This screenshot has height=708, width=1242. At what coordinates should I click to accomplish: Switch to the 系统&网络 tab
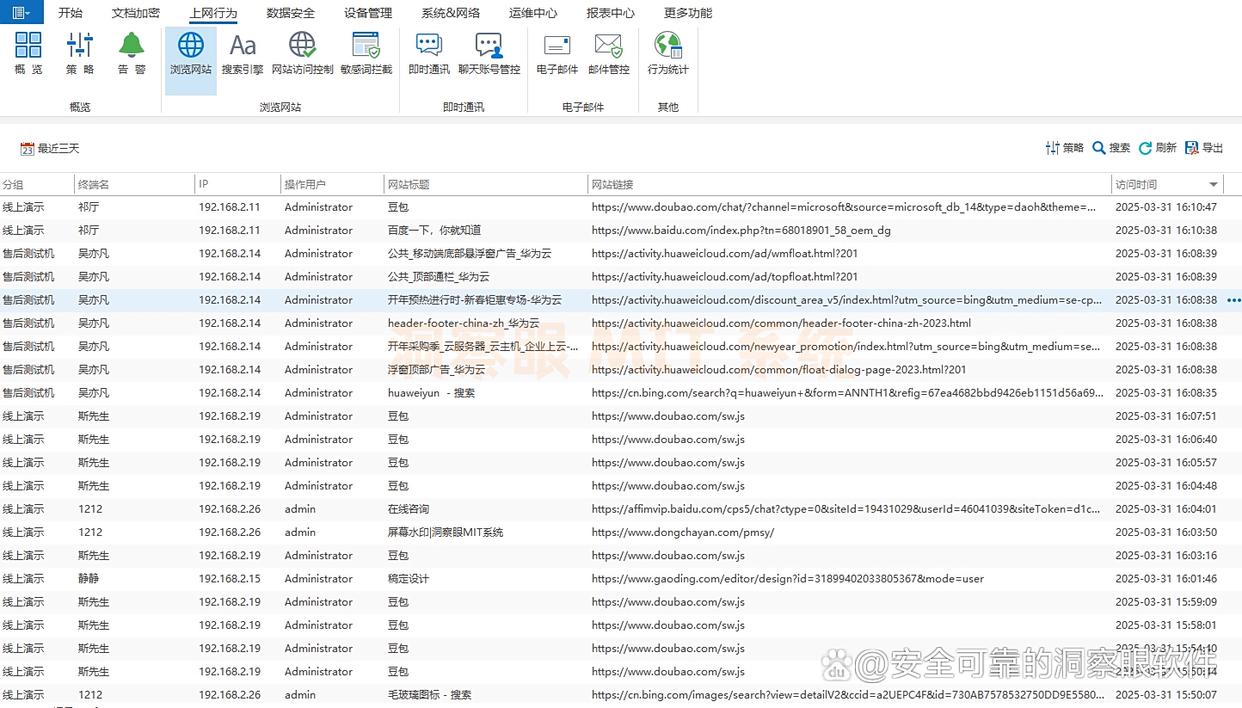(450, 13)
